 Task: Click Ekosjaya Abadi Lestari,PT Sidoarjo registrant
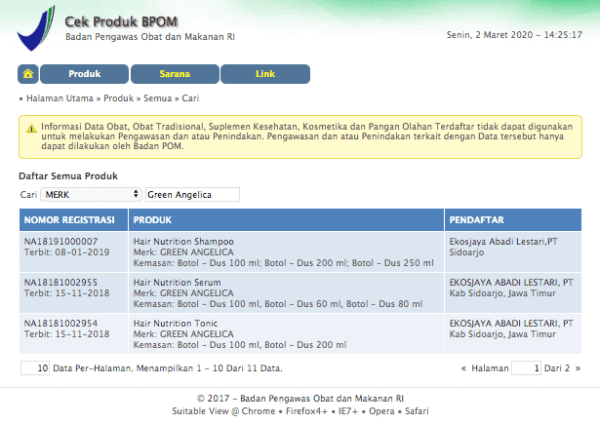click(x=503, y=247)
